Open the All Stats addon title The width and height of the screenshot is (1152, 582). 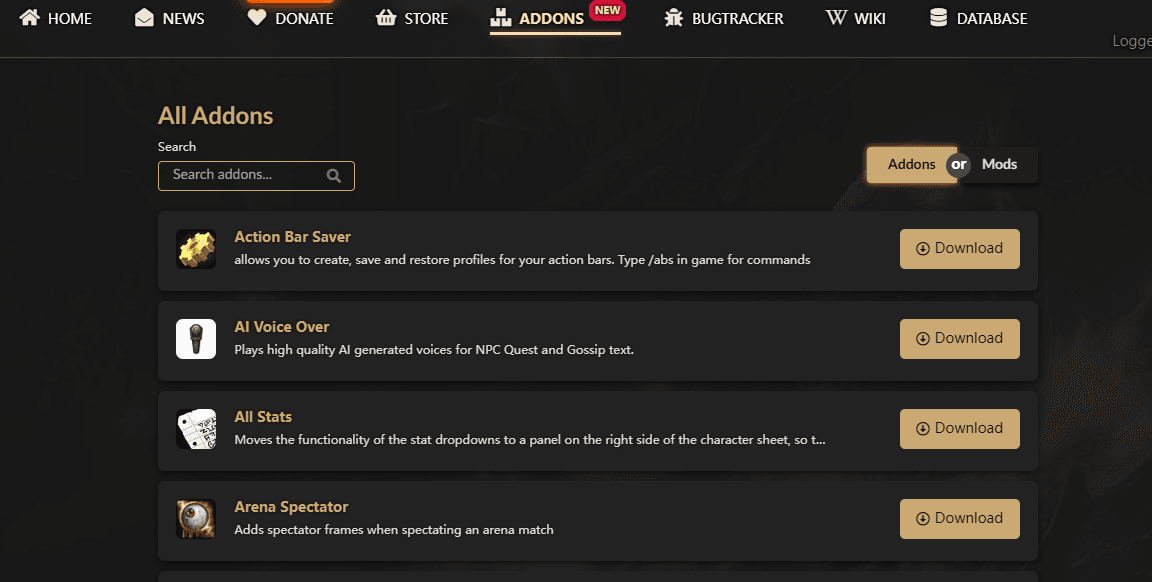(x=263, y=417)
